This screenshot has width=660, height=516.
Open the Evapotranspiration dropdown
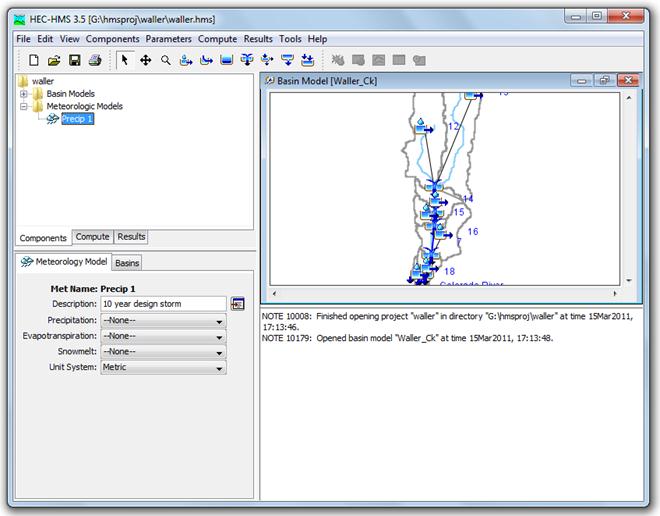(x=163, y=337)
